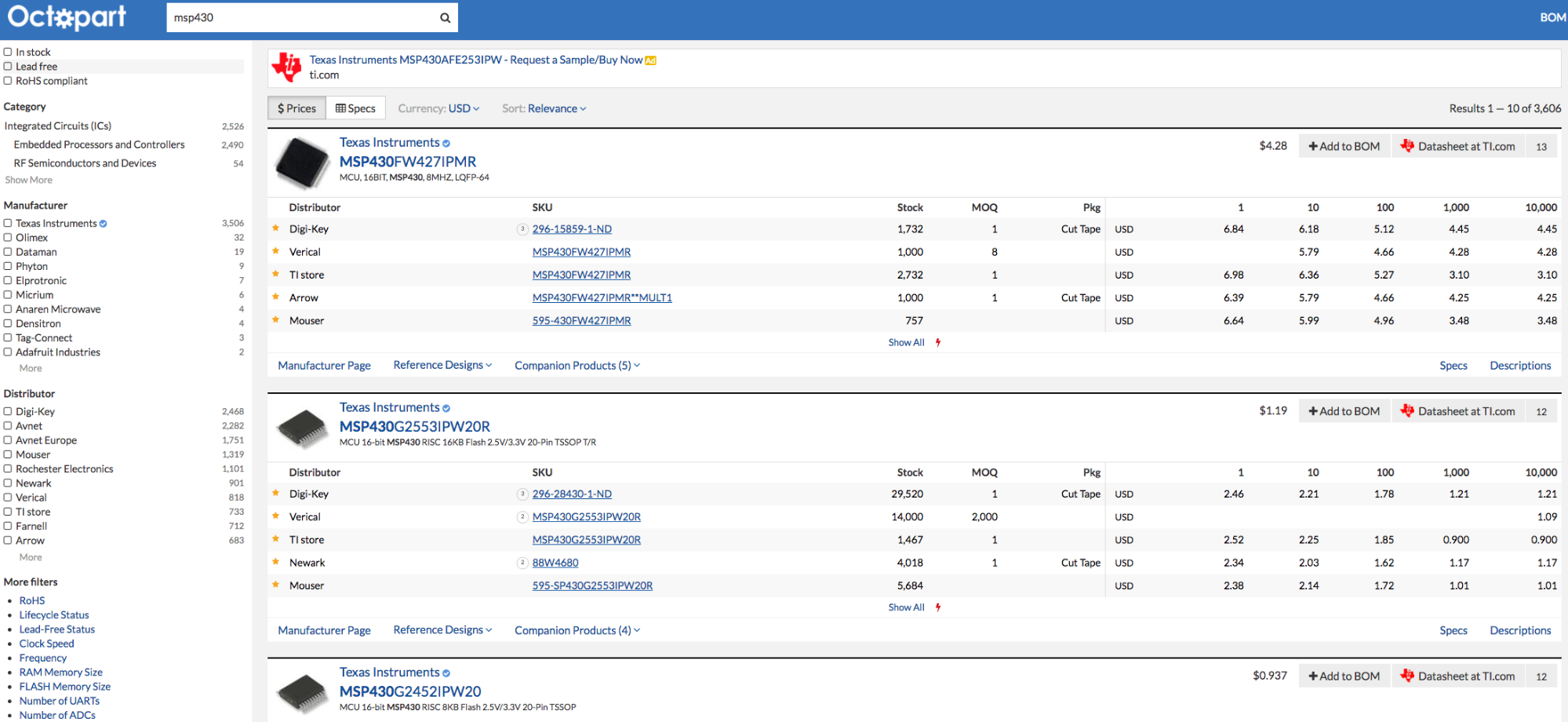Screen dimensions: 1568x722
Task: Click the star icon beside Digi-Key for MSP430FW427IPMR
Action: (x=276, y=228)
